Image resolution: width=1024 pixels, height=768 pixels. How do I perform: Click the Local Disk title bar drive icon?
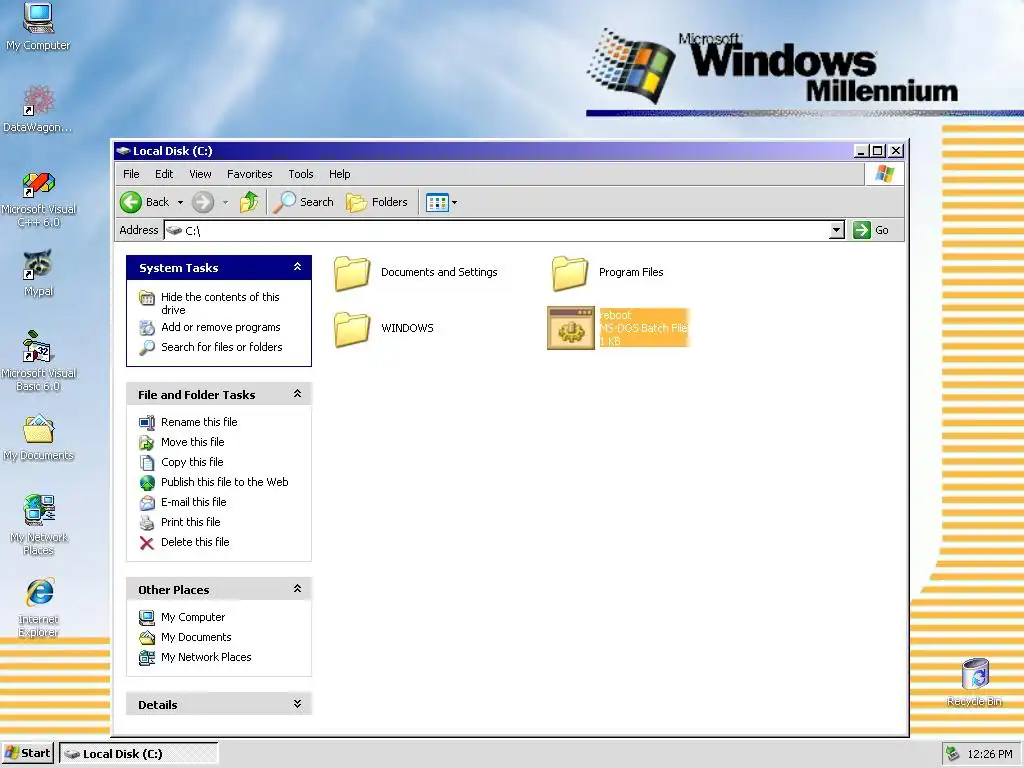(x=123, y=151)
